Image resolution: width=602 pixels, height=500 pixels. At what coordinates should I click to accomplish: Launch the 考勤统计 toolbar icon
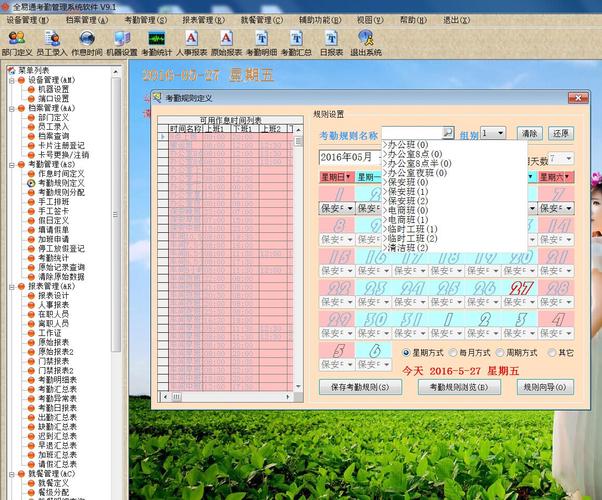point(157,43)
